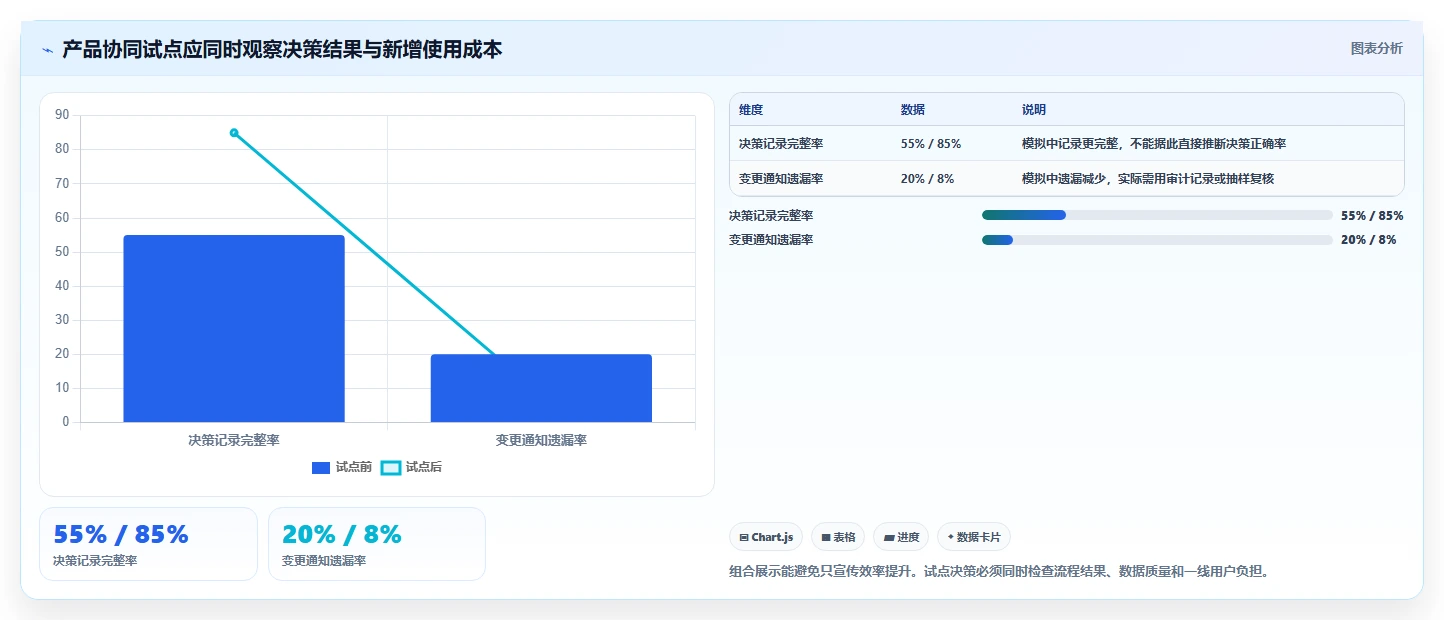
Task: Click table cell 20% / 8%
Action: point(928,178)
